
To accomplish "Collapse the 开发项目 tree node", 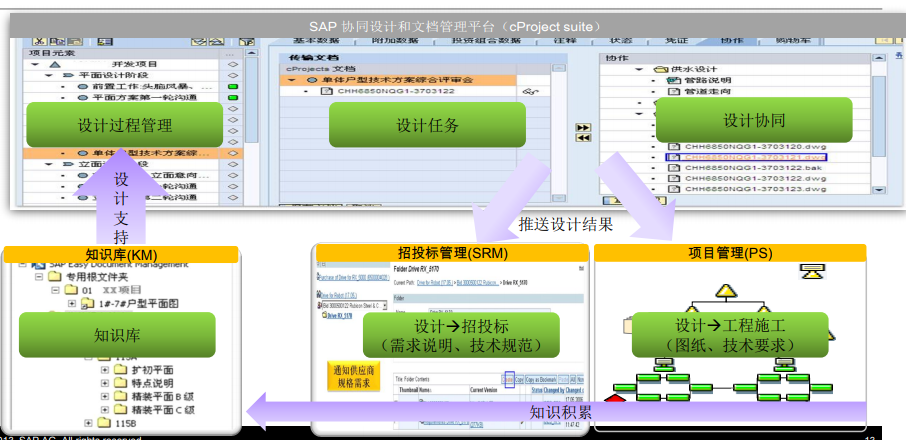I will pyautogui.click(x=35, y=64).
